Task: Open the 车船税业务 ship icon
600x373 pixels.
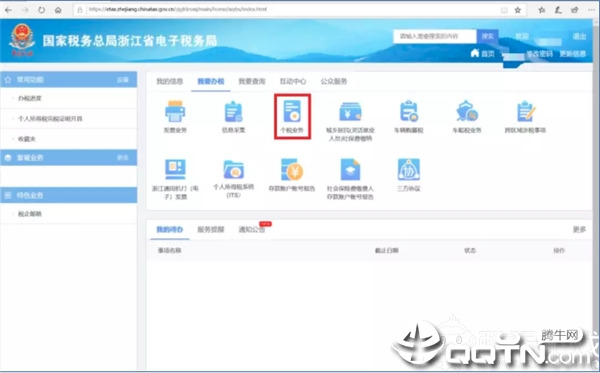Action: coord(467,111)
